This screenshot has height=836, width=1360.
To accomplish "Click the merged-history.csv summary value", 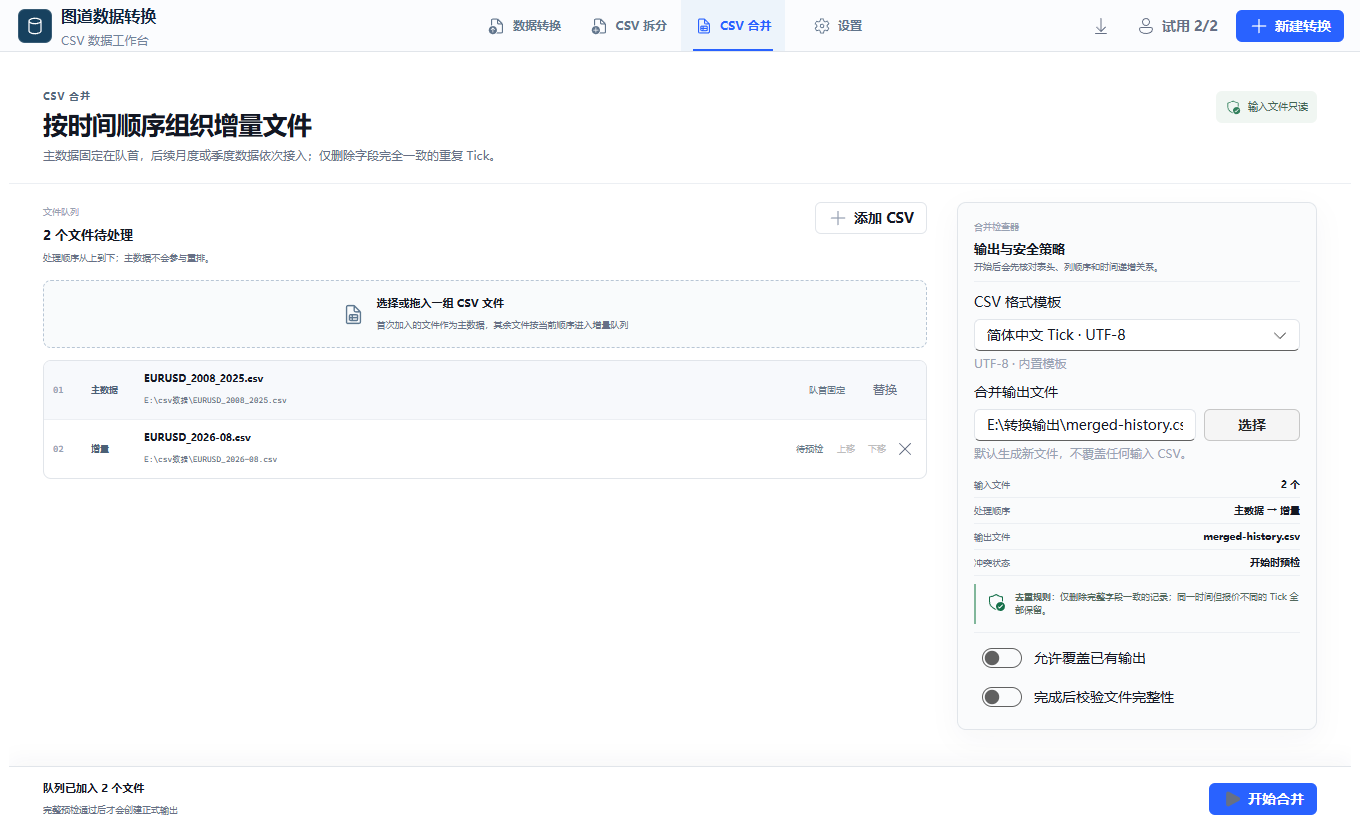I will click(1251, 537).
